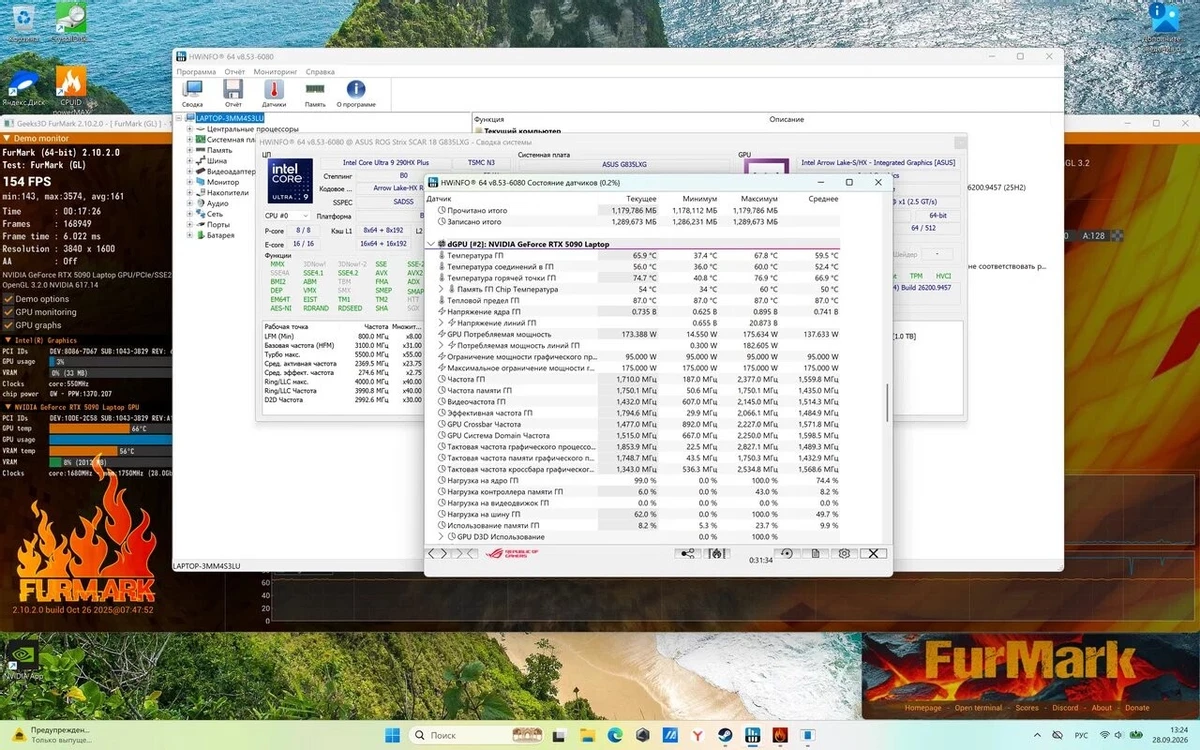Click the sensors window vertical scrollbar thumb
Viewport: 1200px width, 750px height.
(x=888, y=402)
